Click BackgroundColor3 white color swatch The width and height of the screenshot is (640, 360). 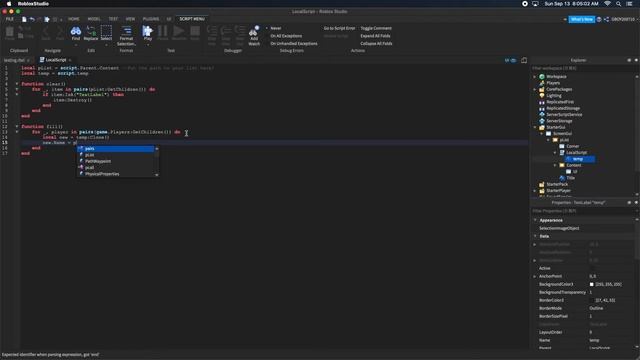coord(591,284)
